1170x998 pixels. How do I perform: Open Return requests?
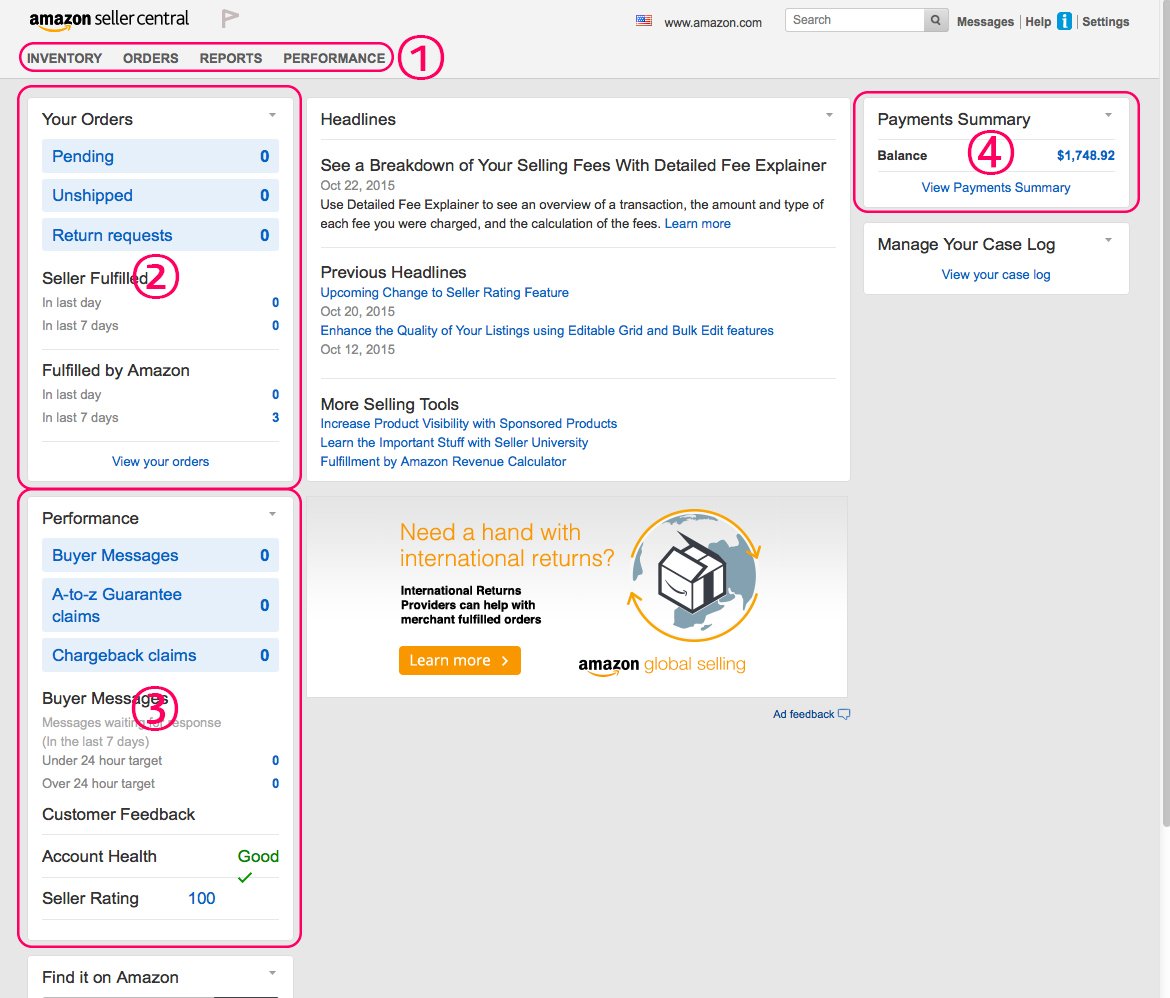coord(160,235)
